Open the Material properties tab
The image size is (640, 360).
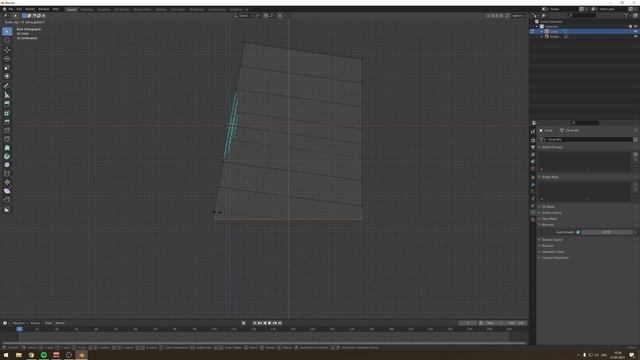point(533,220)
